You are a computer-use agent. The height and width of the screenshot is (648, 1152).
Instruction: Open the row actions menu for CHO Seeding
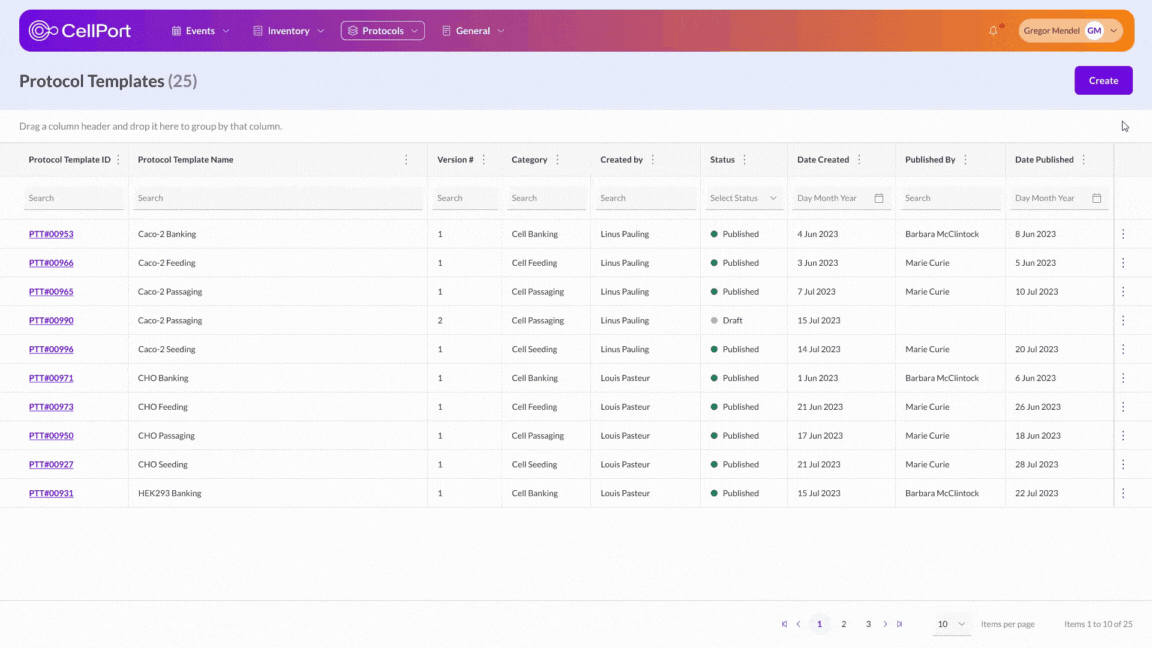pos(1122,464)
